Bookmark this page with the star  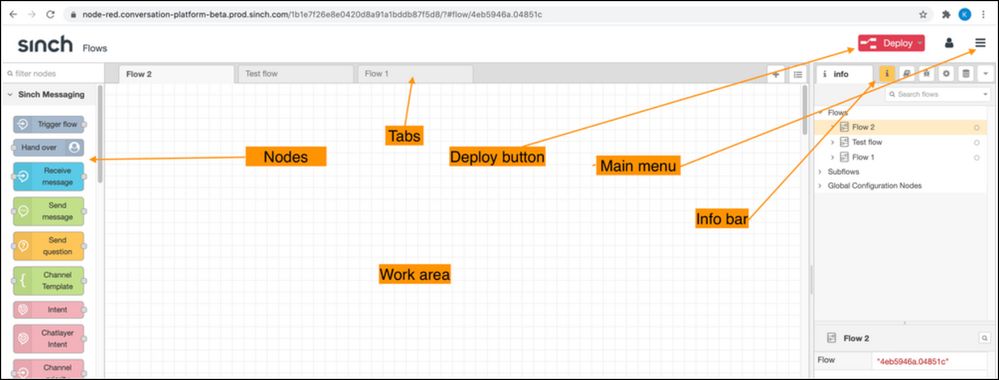point(923,13)
